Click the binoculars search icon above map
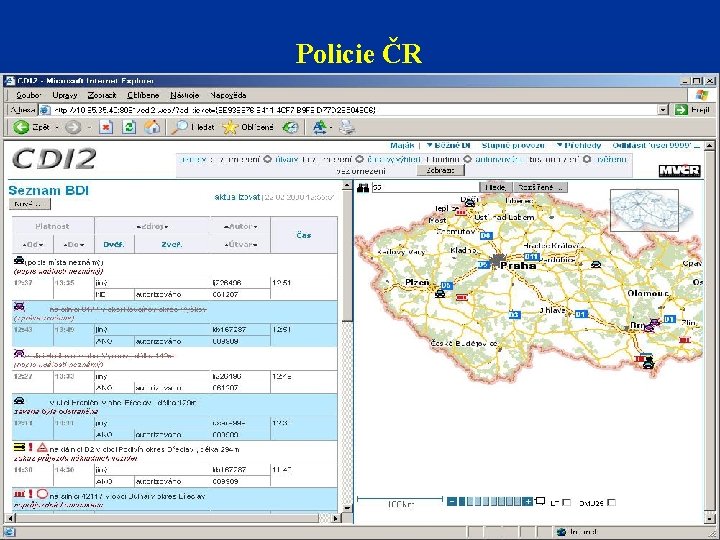Image resolution: width=720 pixels, height=540 pixels. coord(363,187)
